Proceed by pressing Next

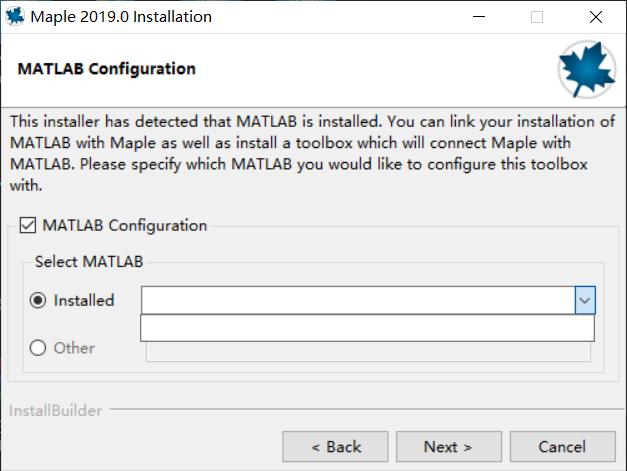[448, 446]
